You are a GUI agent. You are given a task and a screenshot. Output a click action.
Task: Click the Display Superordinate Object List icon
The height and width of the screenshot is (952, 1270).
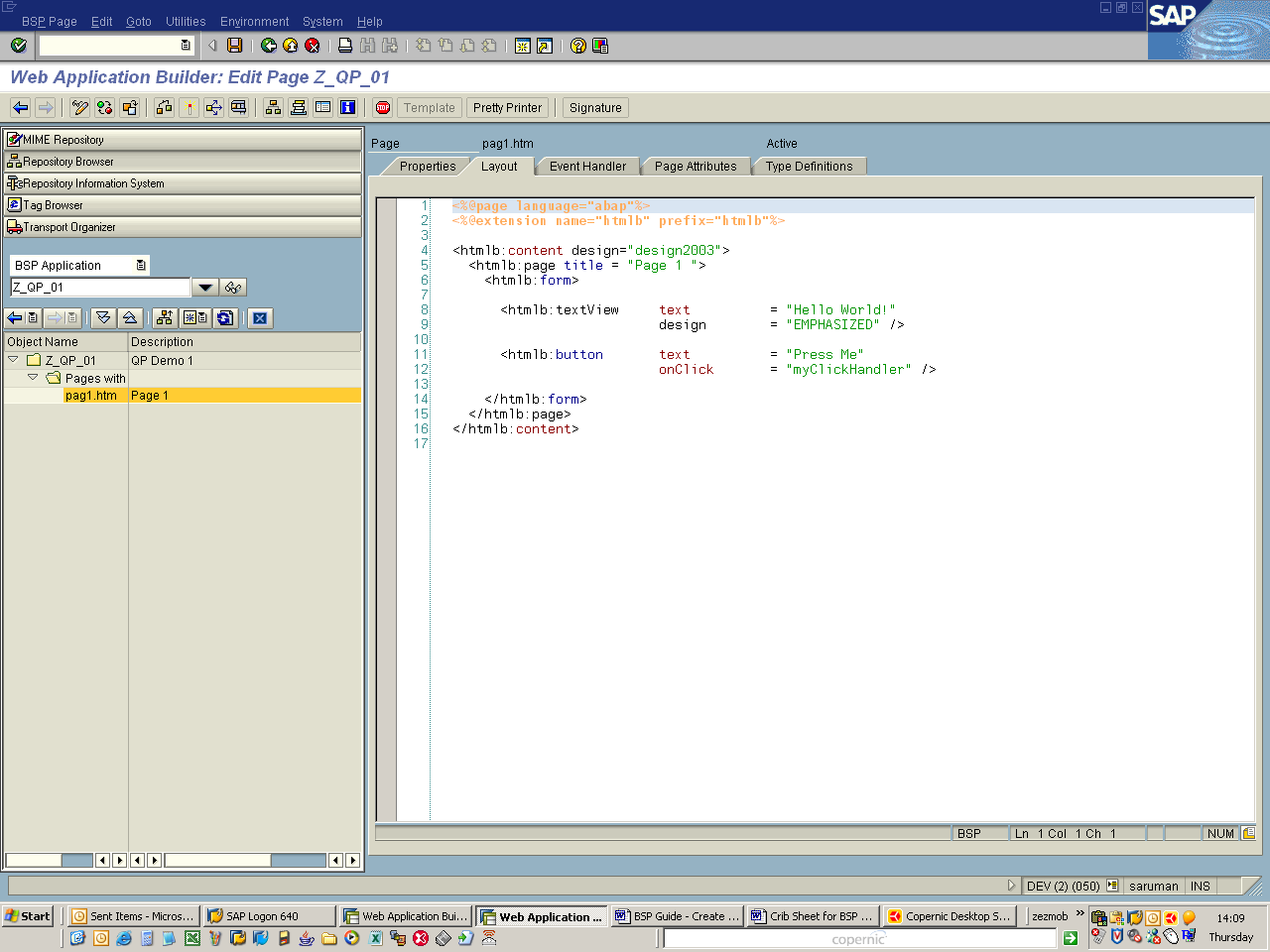165,317
